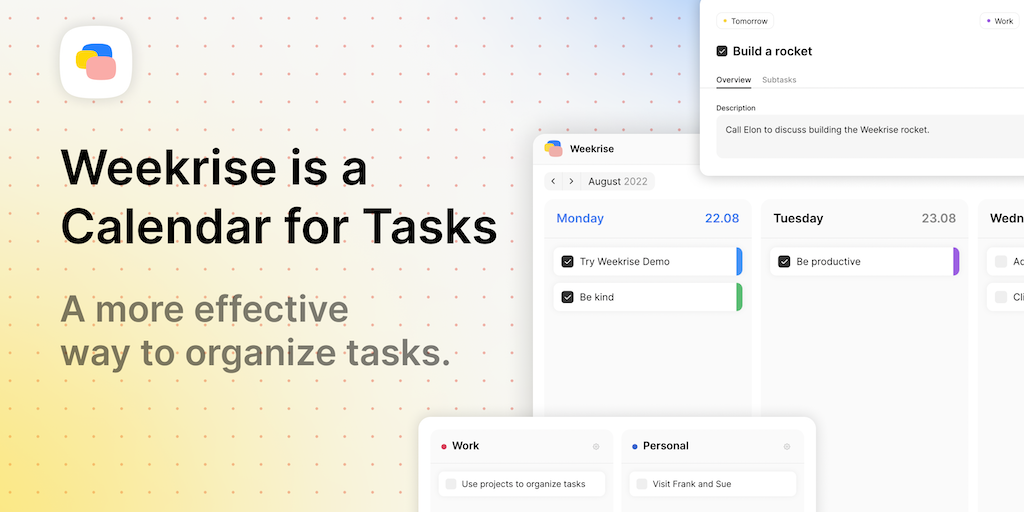Go to next week with right chevron
The image size is (1024, 512).
pos(571,181)
